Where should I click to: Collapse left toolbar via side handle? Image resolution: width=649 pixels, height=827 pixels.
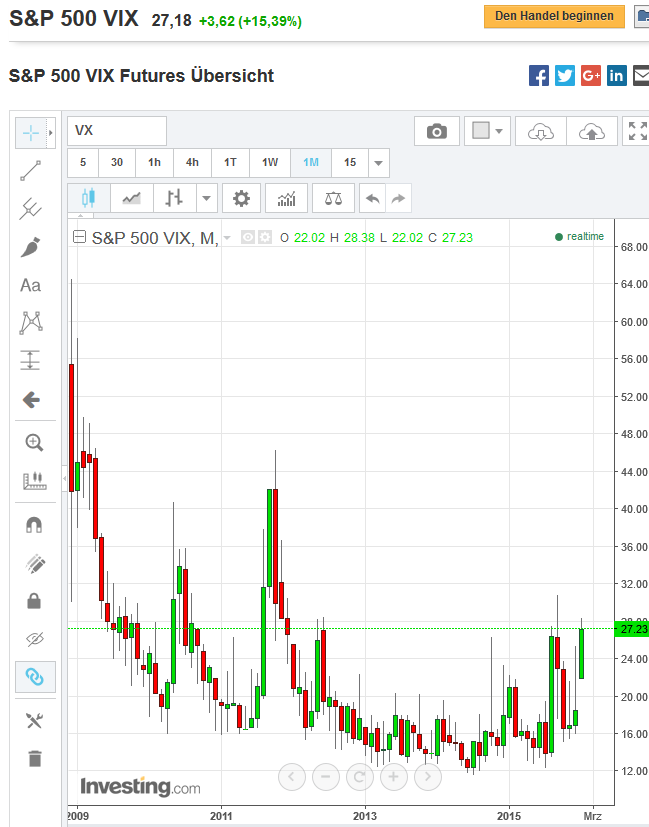[x=65, y=479]
